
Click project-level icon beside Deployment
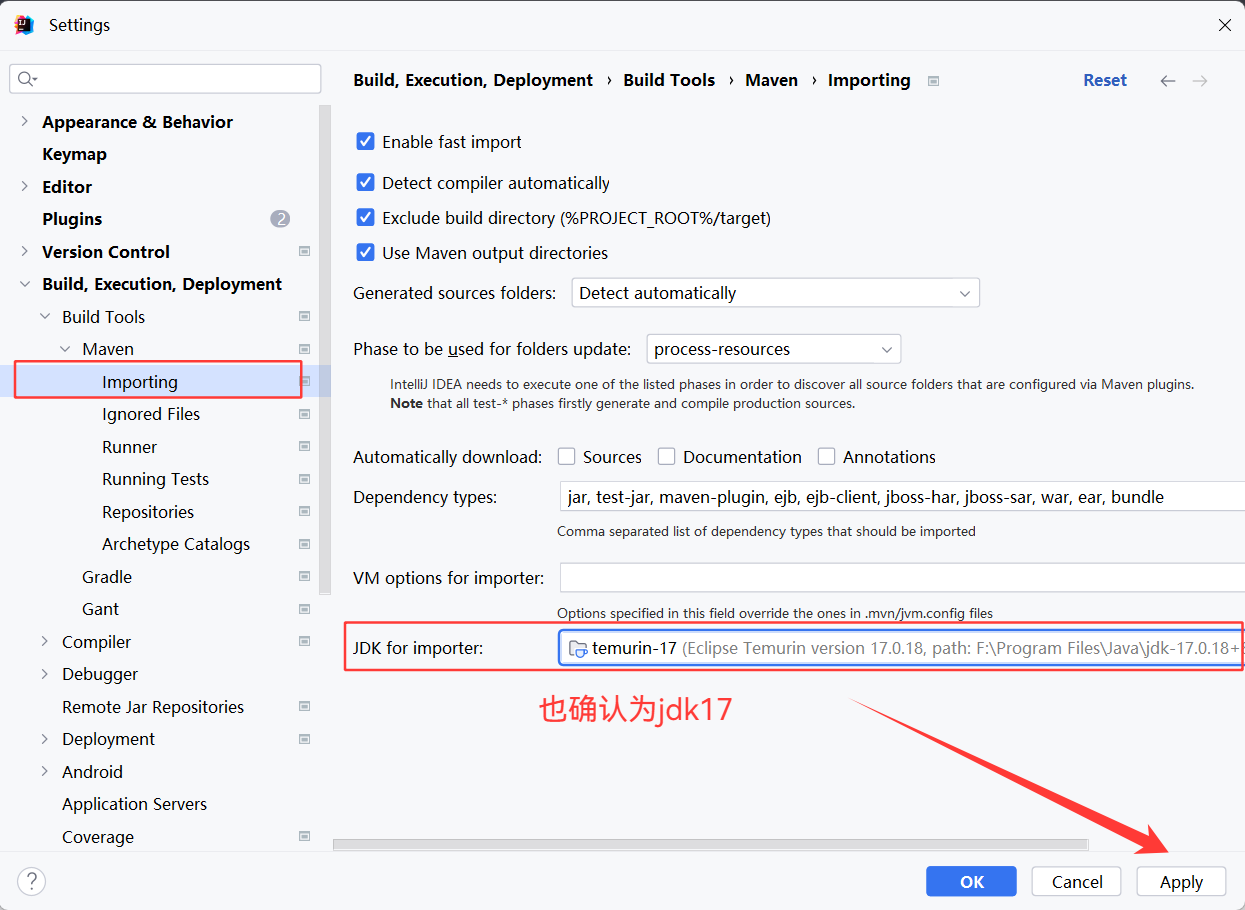coord(304,739)
